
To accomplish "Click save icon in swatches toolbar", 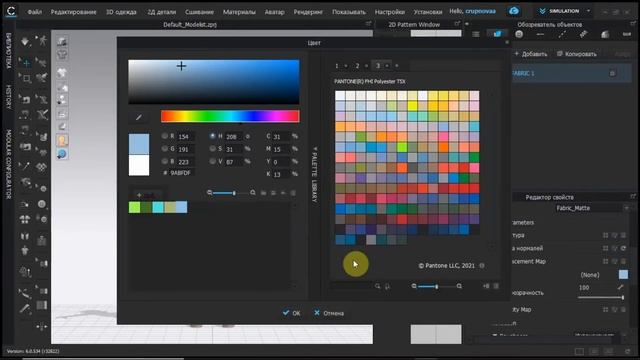I will pyautogui.click(x=273, y=193).
